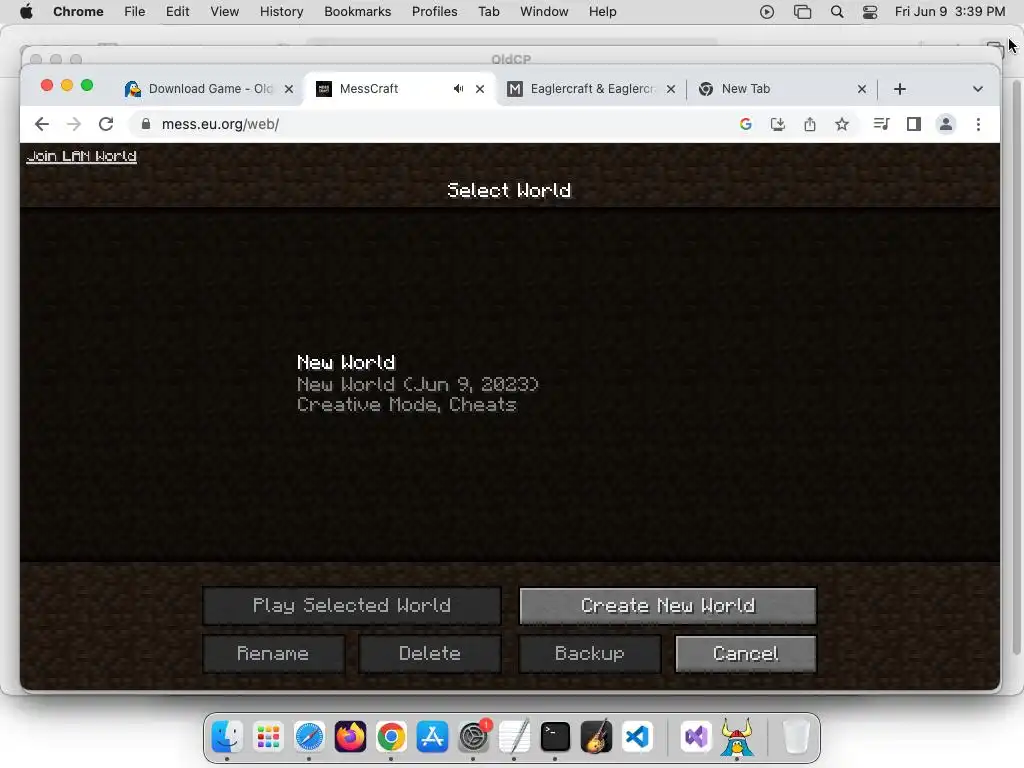Click the Delete world button
The image size is (1024, 768).
tap(430, 654)
